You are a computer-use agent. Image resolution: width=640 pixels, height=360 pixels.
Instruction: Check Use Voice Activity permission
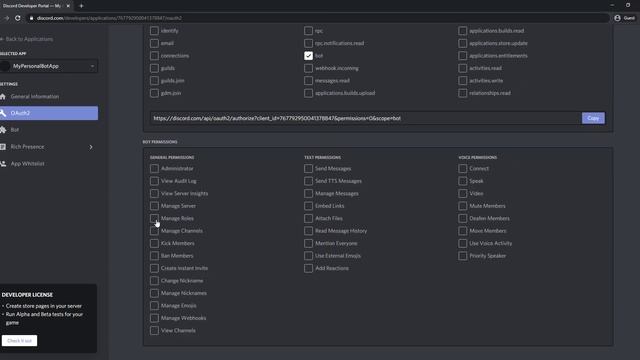[462, 243]
